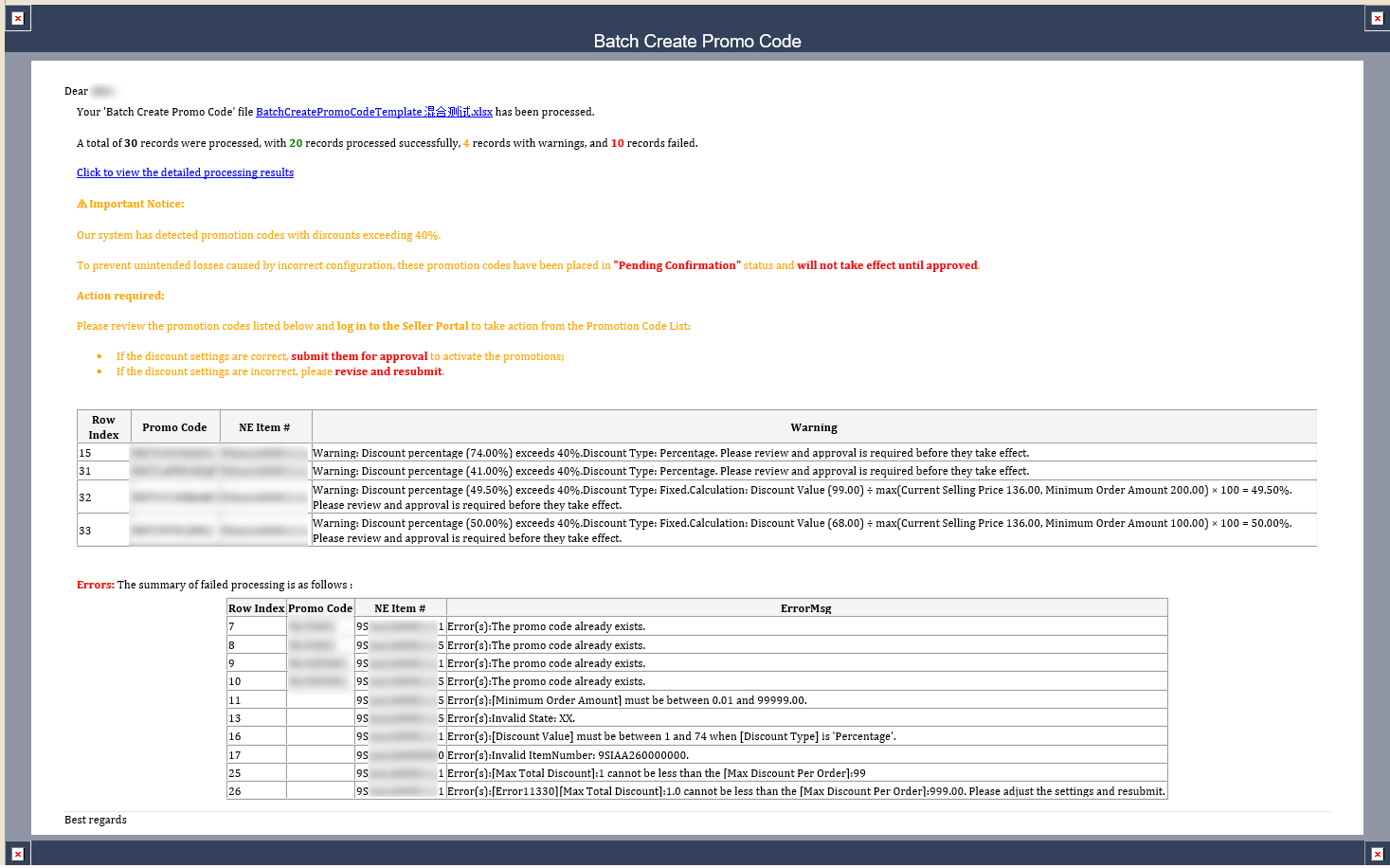The width and height of the screenshot is (1390, 868).
Task: Click the broken image icon at bottom-left corner
Action: (17, 853)
